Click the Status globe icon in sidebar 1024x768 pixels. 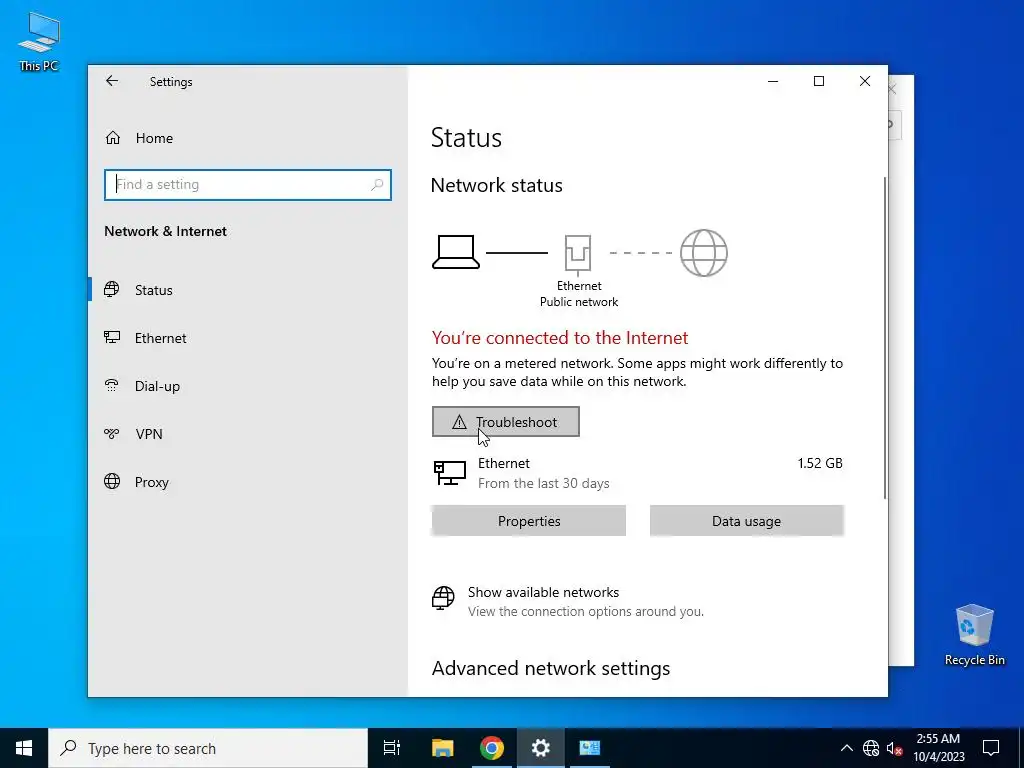coord(112,289)
